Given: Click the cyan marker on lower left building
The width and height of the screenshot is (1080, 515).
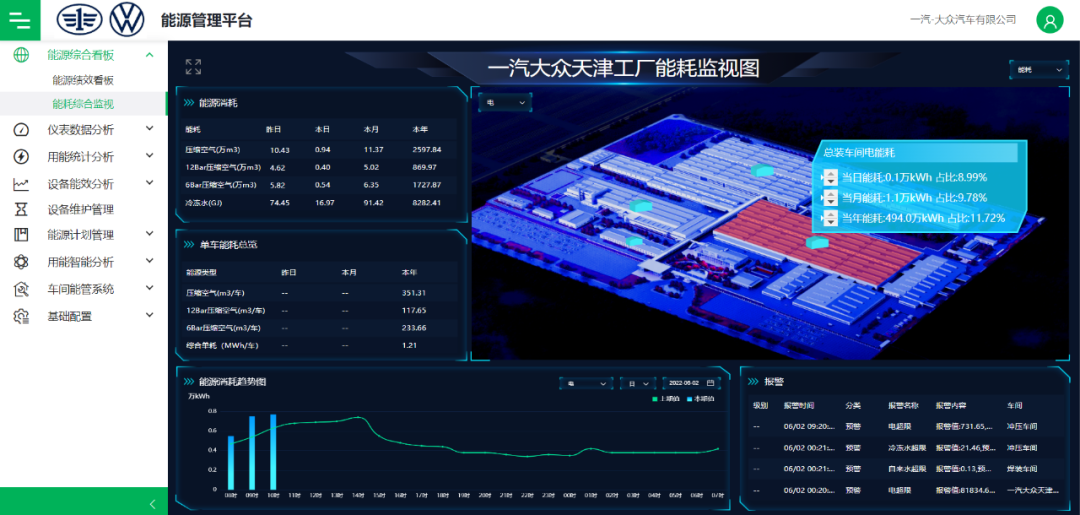Looking at the screenshot, I should coord(632,241).
